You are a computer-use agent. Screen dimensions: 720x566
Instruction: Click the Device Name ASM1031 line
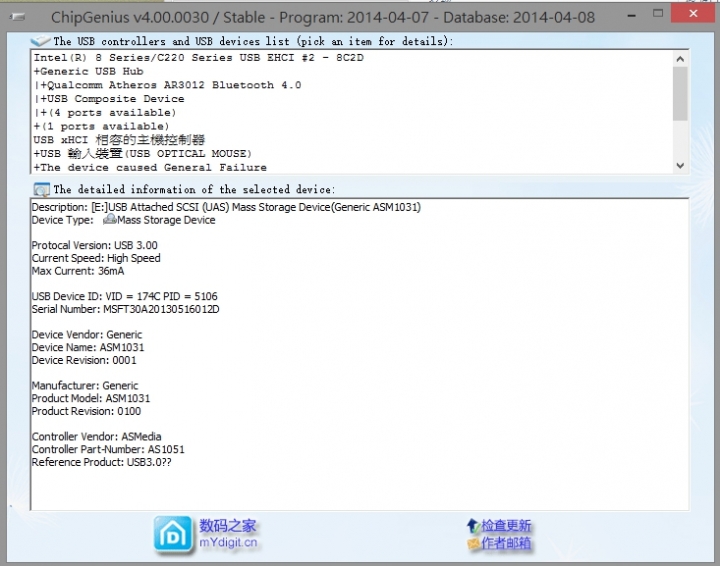point(88,347)
